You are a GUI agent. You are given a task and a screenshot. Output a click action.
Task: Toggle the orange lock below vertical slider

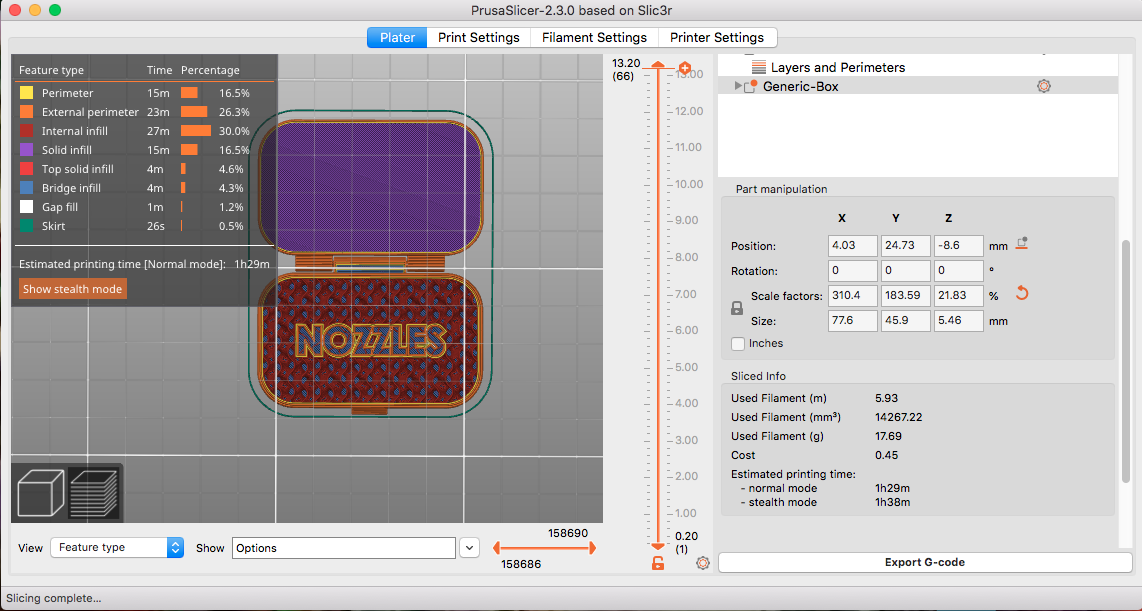[658, 563]
